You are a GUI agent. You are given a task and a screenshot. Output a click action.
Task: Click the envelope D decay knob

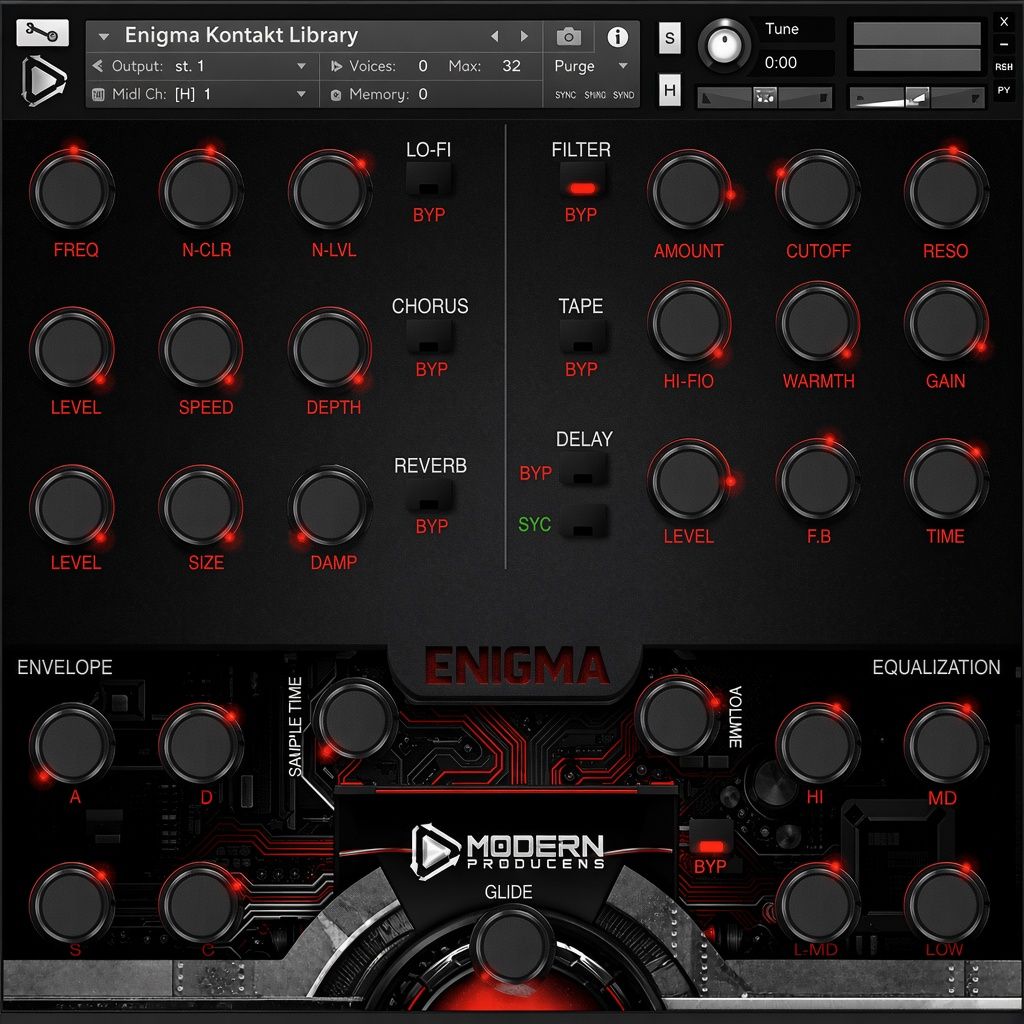[x=201, y=743]
